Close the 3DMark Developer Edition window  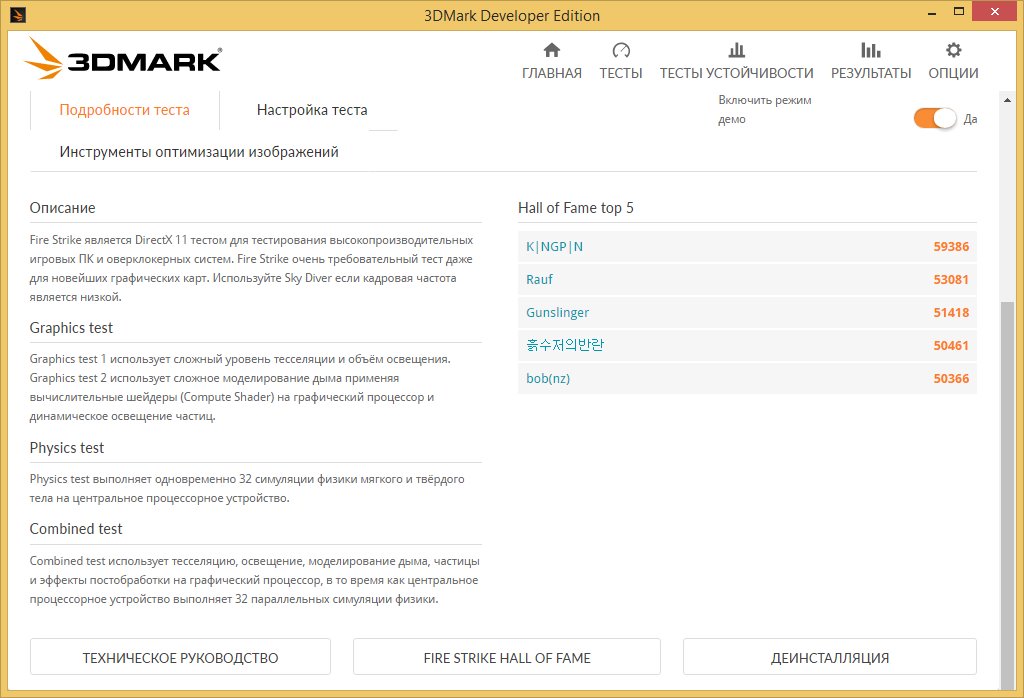(x=995, y=12)
